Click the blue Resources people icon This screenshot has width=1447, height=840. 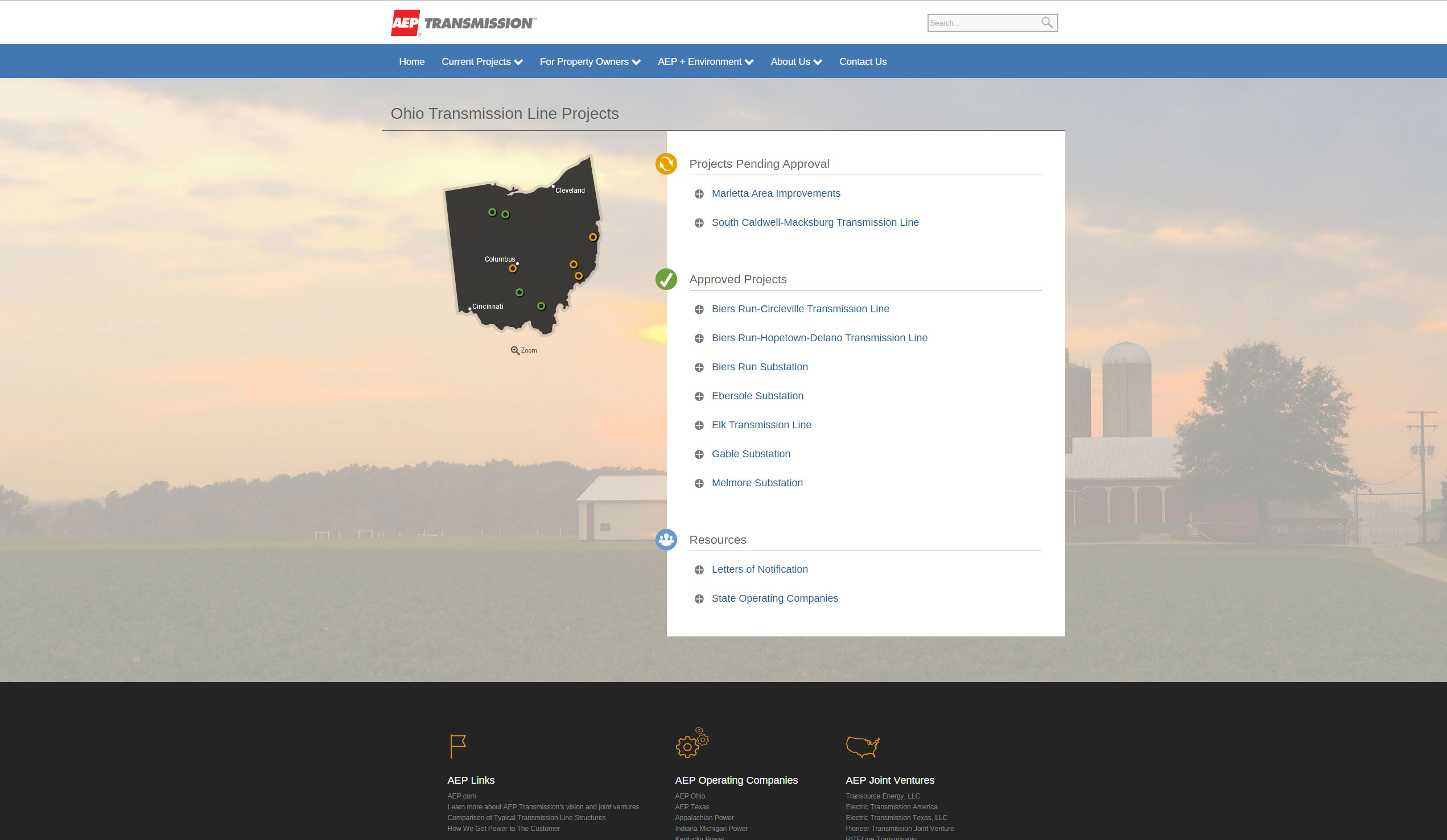666,539
